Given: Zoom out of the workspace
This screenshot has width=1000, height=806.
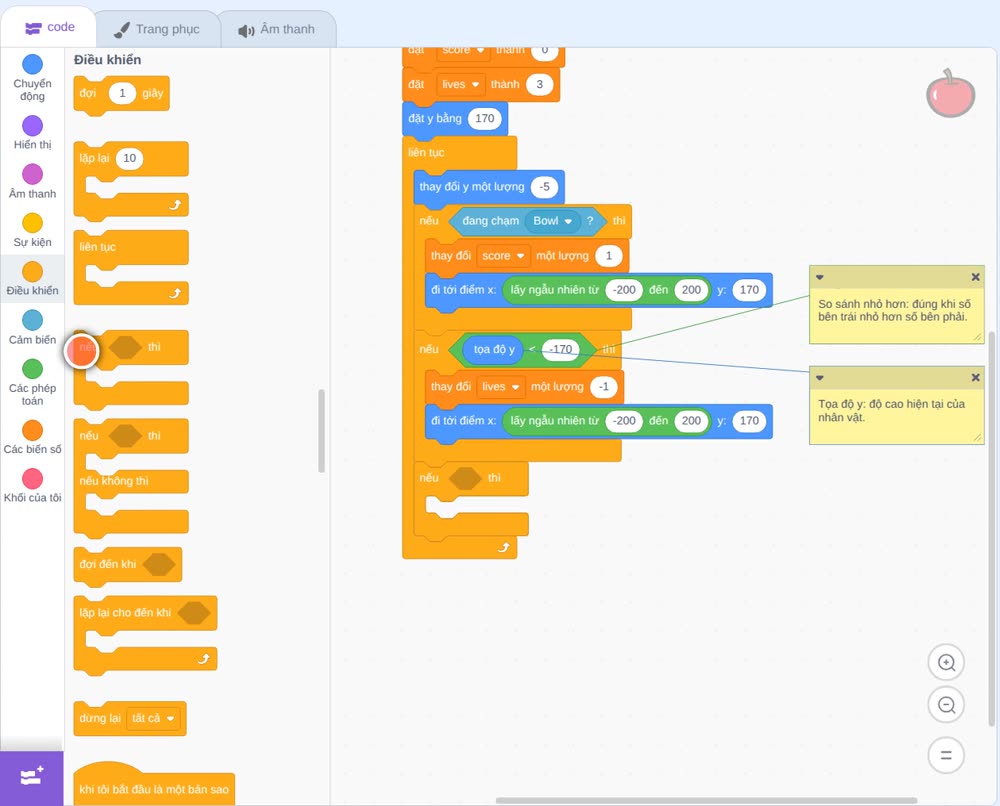Looking at the screenshot, I should tap(946, 705).
